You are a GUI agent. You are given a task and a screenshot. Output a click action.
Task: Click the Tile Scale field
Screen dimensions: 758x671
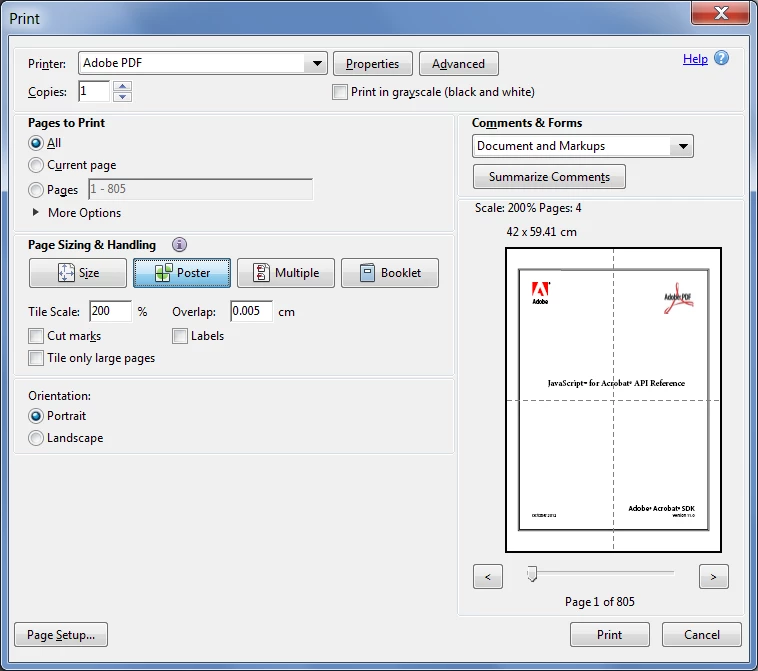[111, 311]
